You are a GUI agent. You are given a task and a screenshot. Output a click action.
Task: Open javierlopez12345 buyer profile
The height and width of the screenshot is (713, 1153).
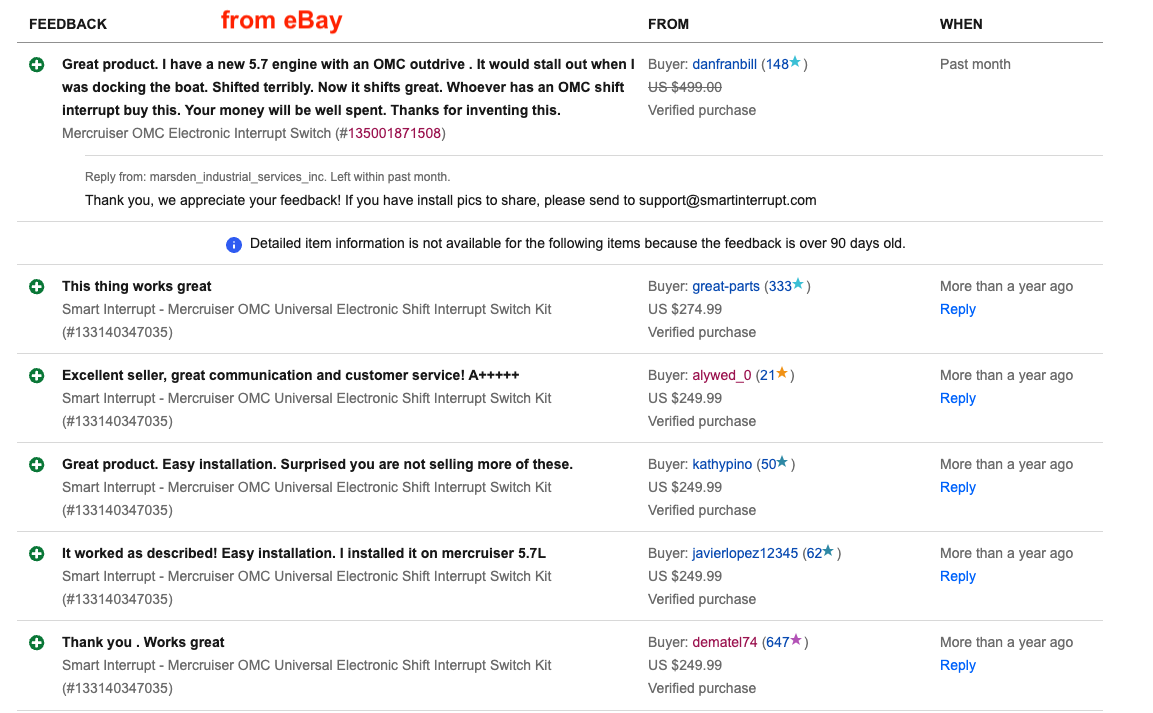(745, 553)
